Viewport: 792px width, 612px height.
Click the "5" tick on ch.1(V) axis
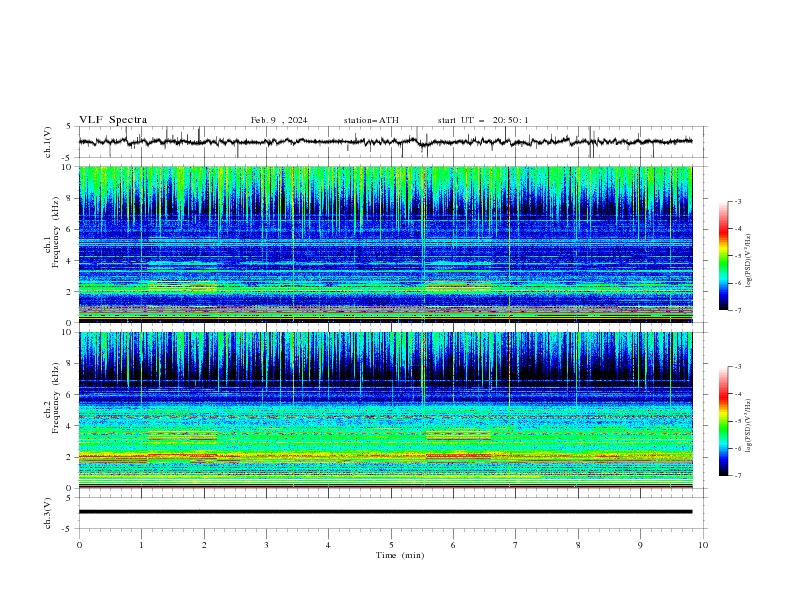tap(70, 127)
